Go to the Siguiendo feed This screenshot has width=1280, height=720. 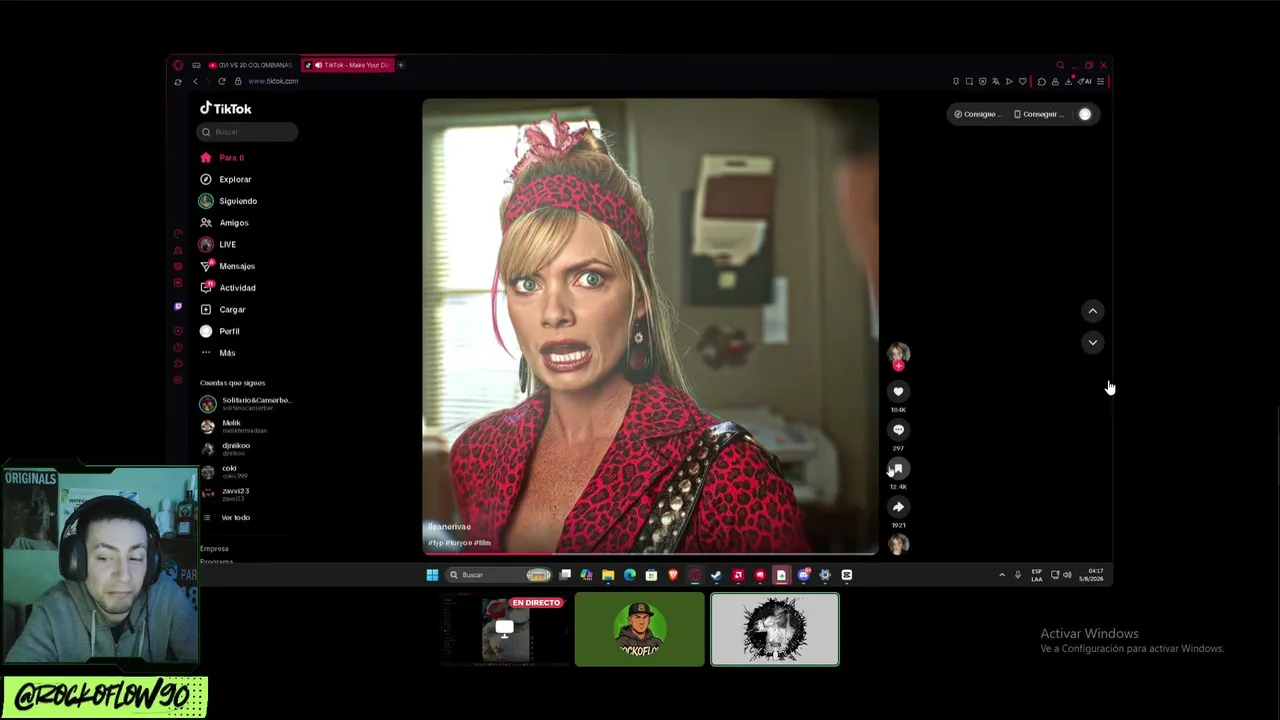228,201
